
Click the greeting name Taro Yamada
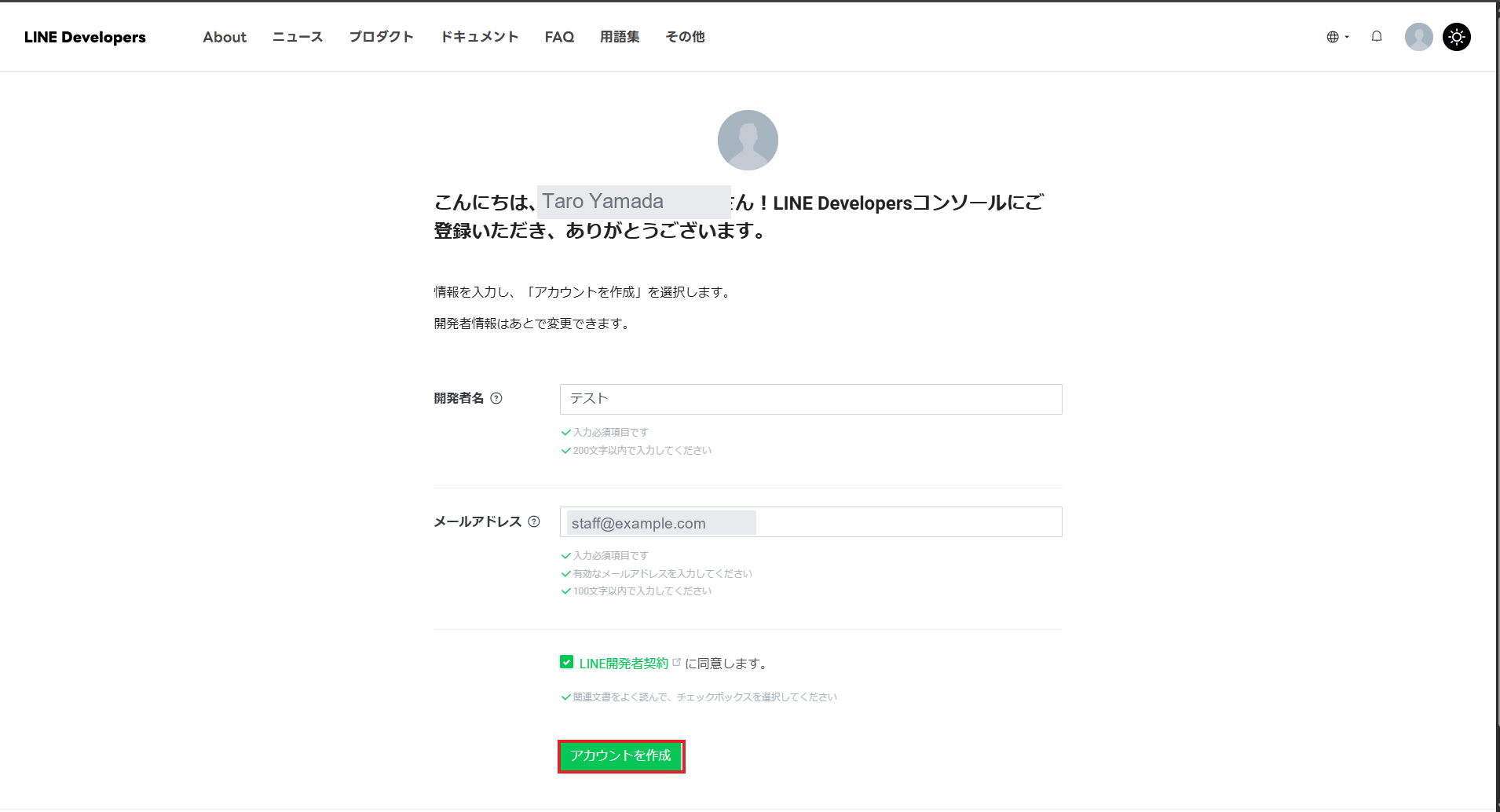tap(602, 202)
